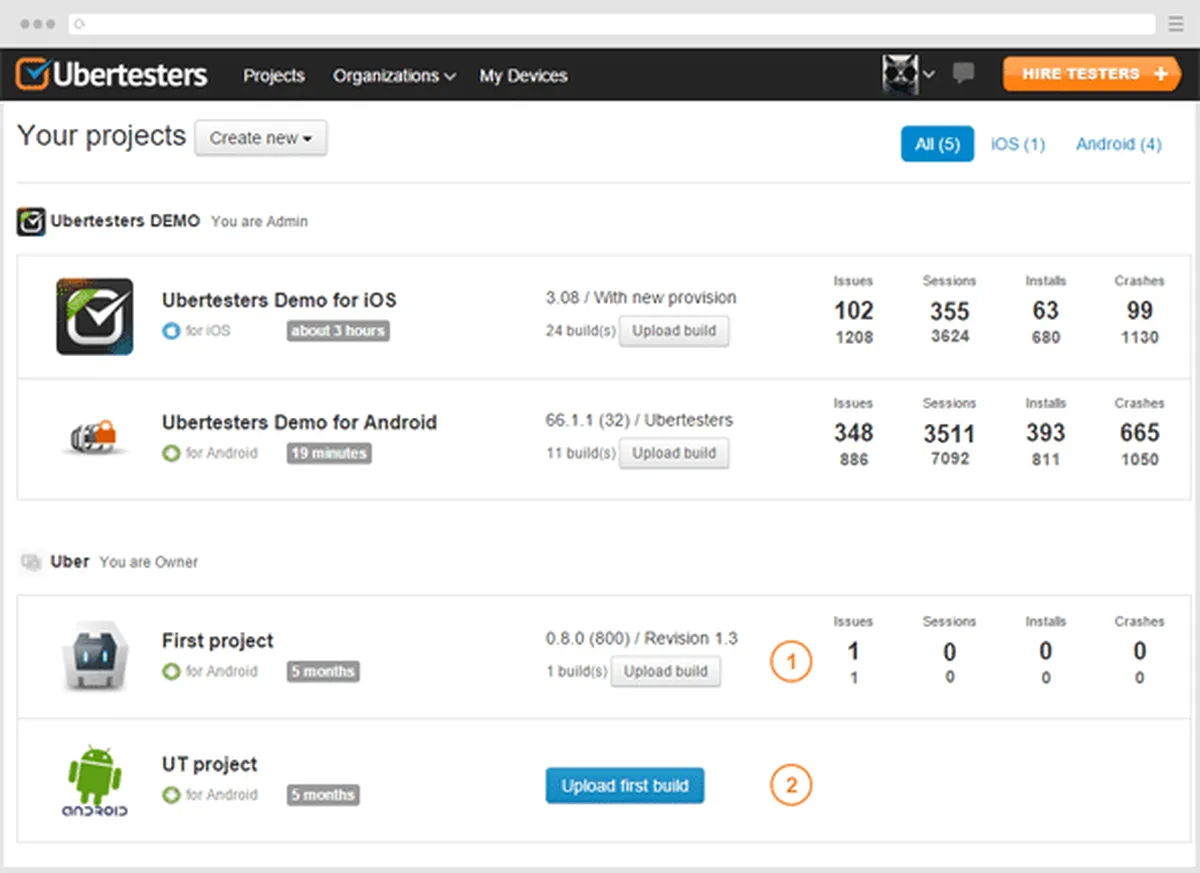Open the messages speech bubble icon
This screenshot has width=1200, height=873.
(x=964, y=73)
